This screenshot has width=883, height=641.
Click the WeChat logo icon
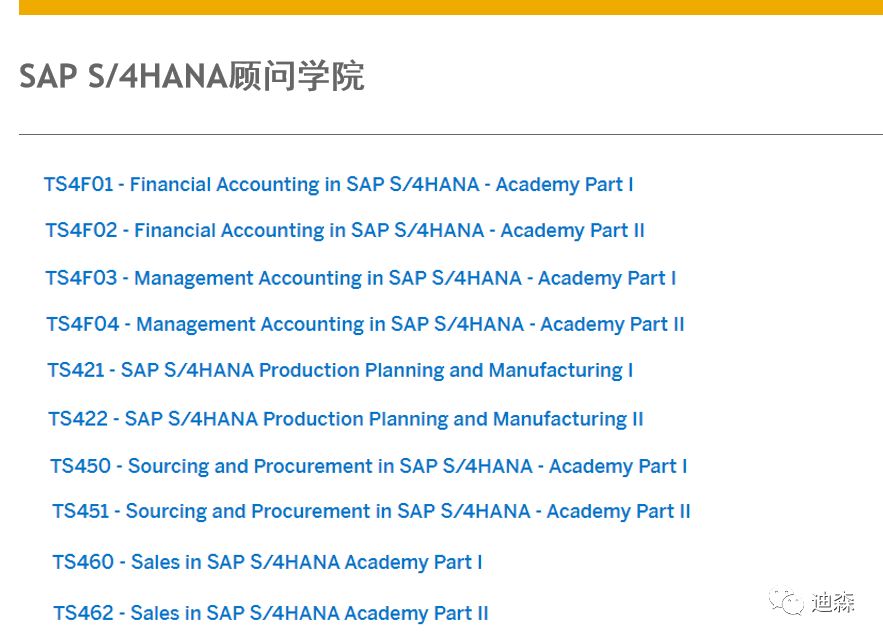tap(786, 601)
